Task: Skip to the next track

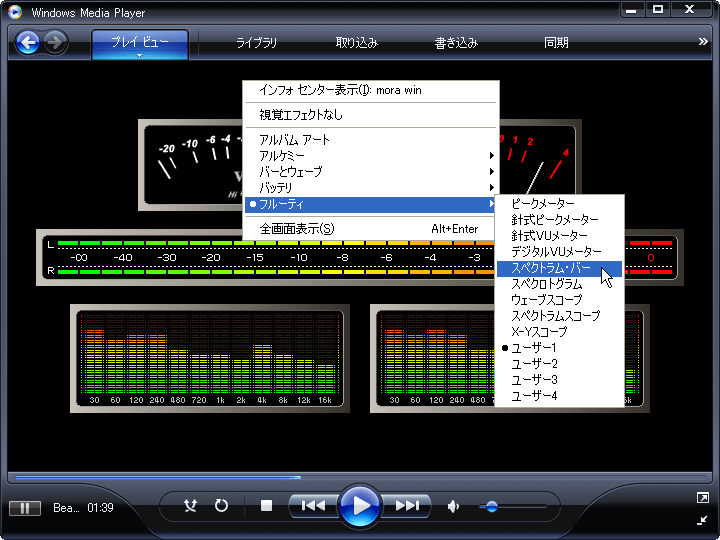Action: point(407,506)
